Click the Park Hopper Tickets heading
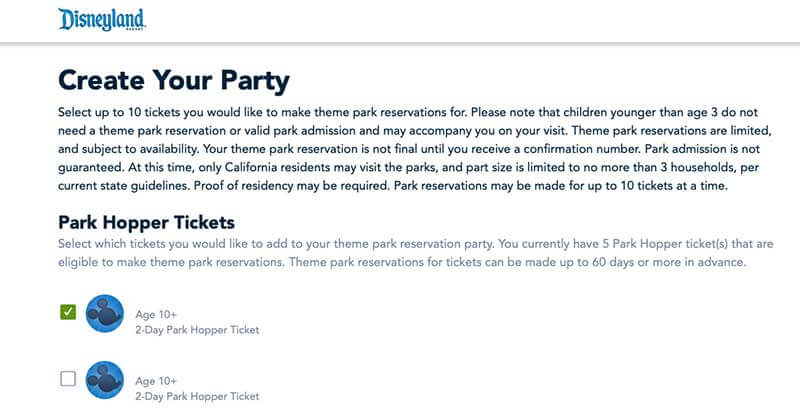This screenshot has height=416, width=800. [146, 223]
